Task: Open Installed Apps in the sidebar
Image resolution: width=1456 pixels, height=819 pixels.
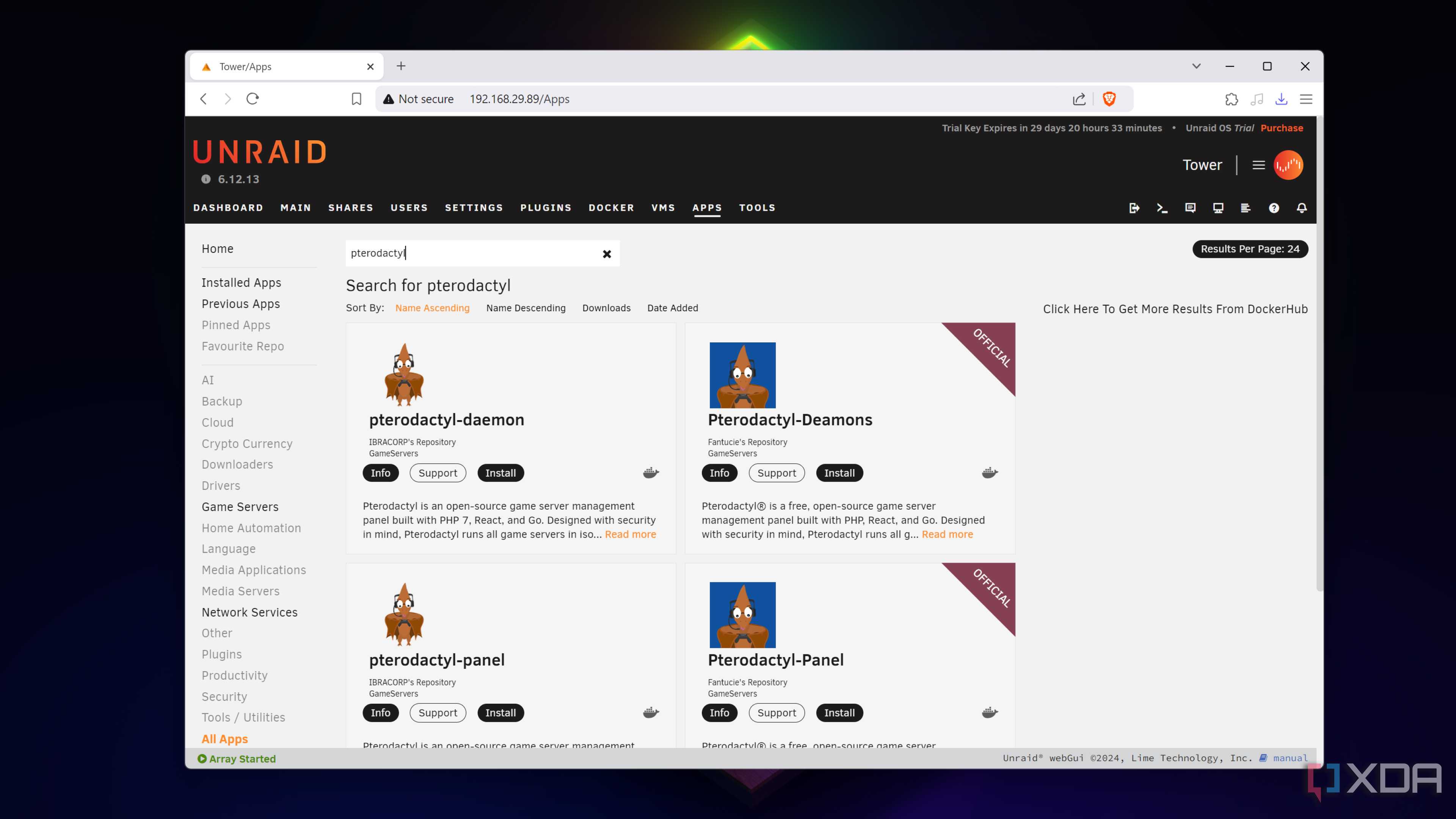Action: coord(241,282)
